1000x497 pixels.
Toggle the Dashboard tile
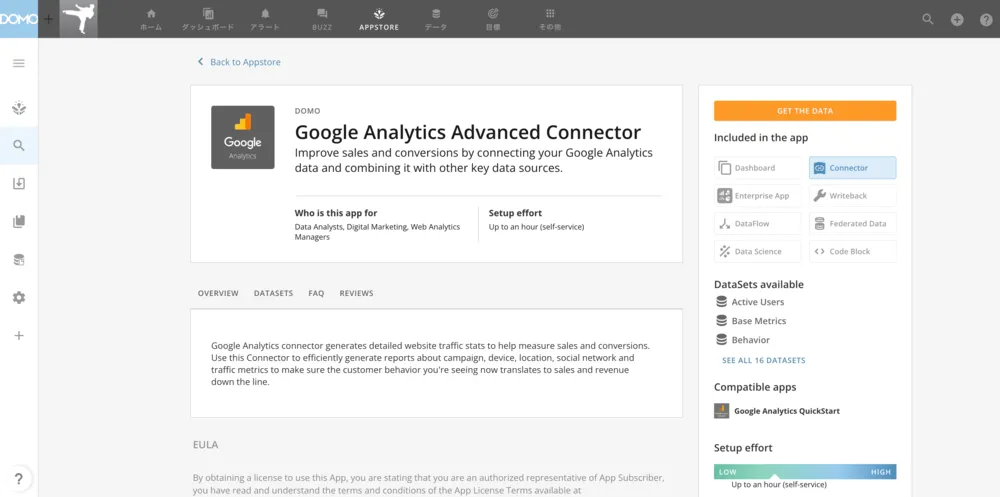click(758, 168)
